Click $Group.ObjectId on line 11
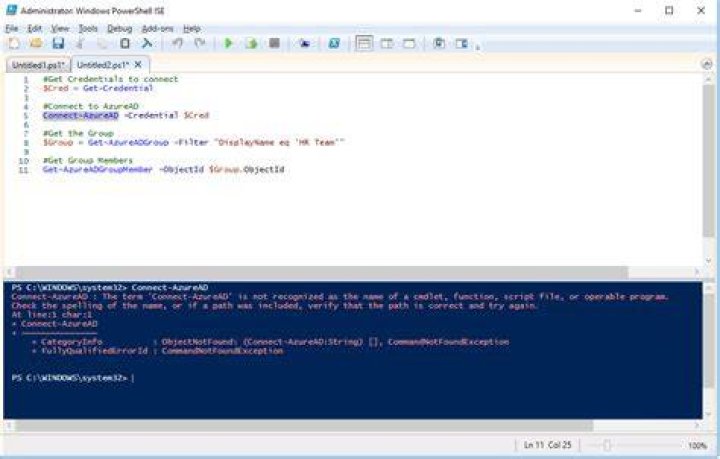Image resolution: width=720 pixels, height=459 pixels. [x=247, y=169]
